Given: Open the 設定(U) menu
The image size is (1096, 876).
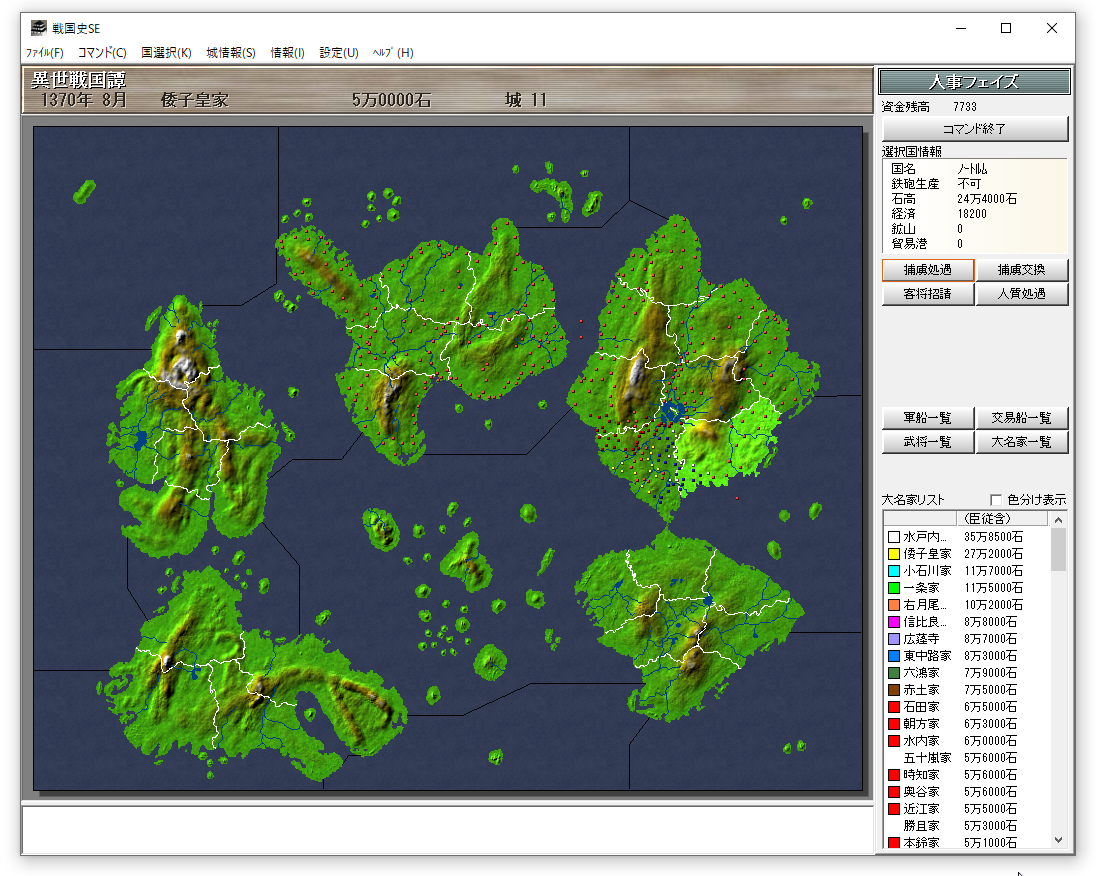Looking at the screenshot, I should point(339,53).
